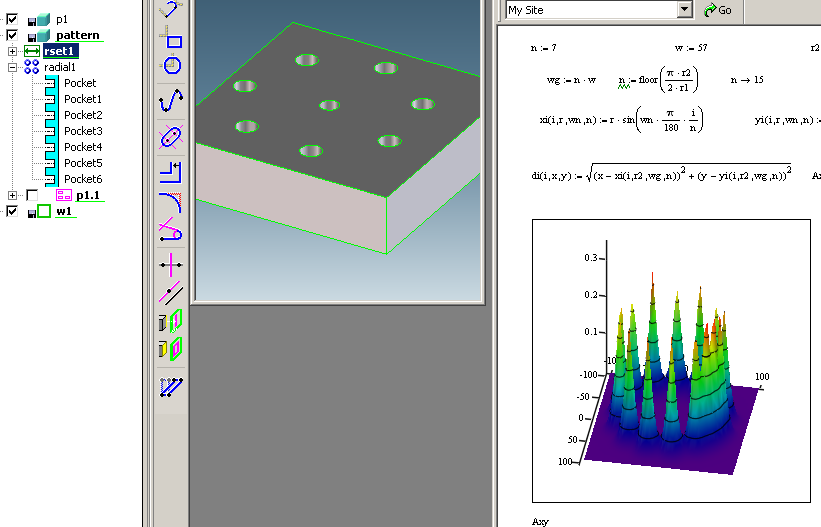This screenshot has width=821, height=527.
Task: Click inside the My Site address field
Action: coord(592,9)
